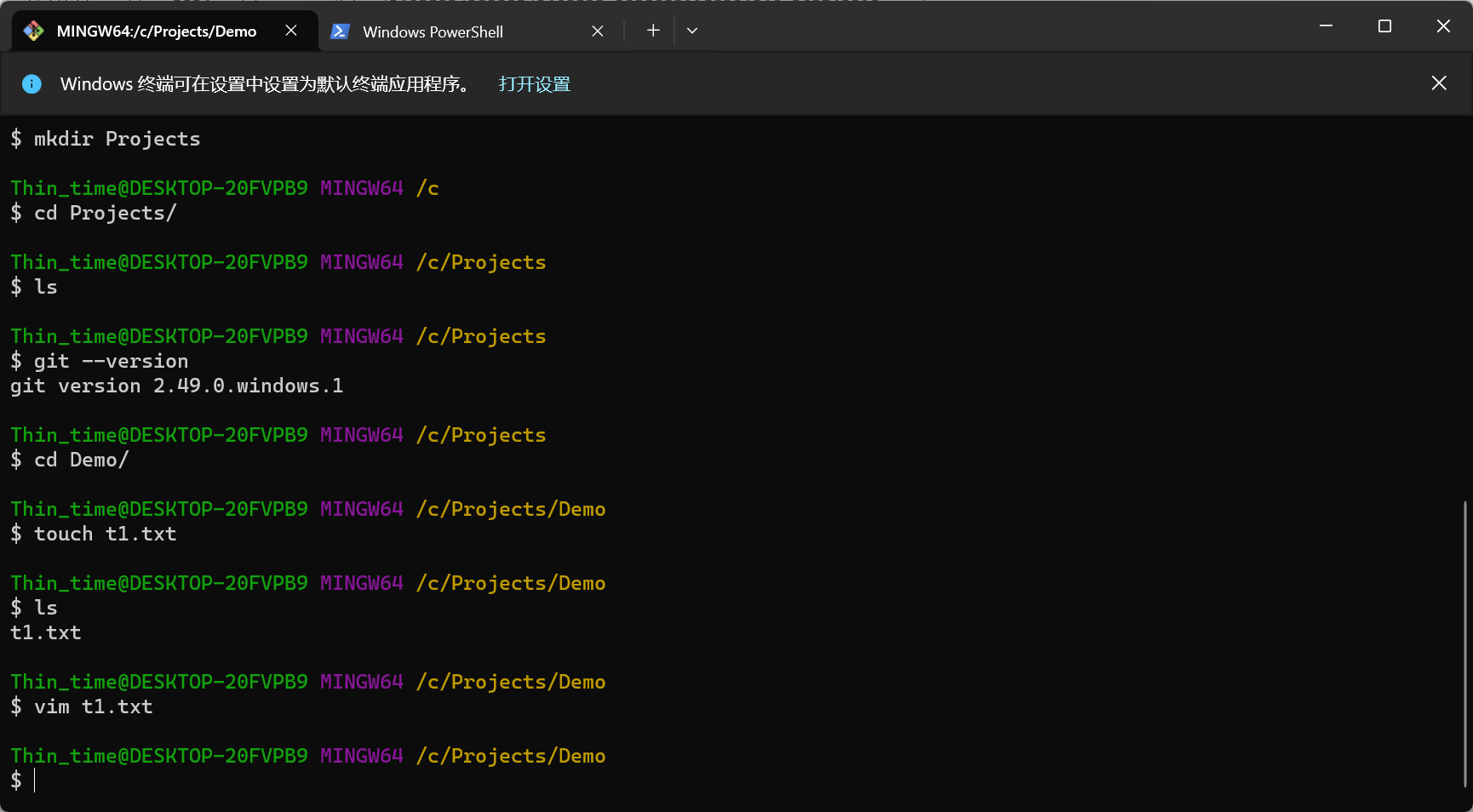Click the vertical scrollbar thumb in the terminal

1464,644
